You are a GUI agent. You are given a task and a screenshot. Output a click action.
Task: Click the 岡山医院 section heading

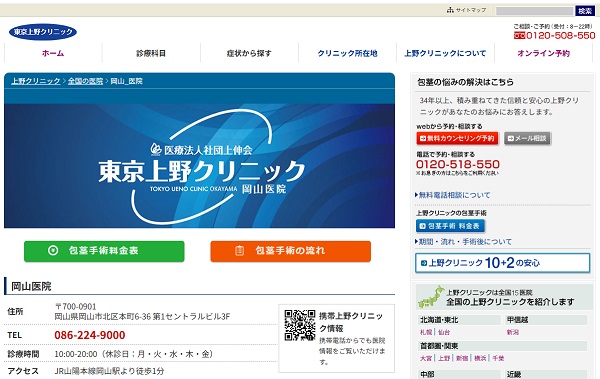tap(31, 286)
